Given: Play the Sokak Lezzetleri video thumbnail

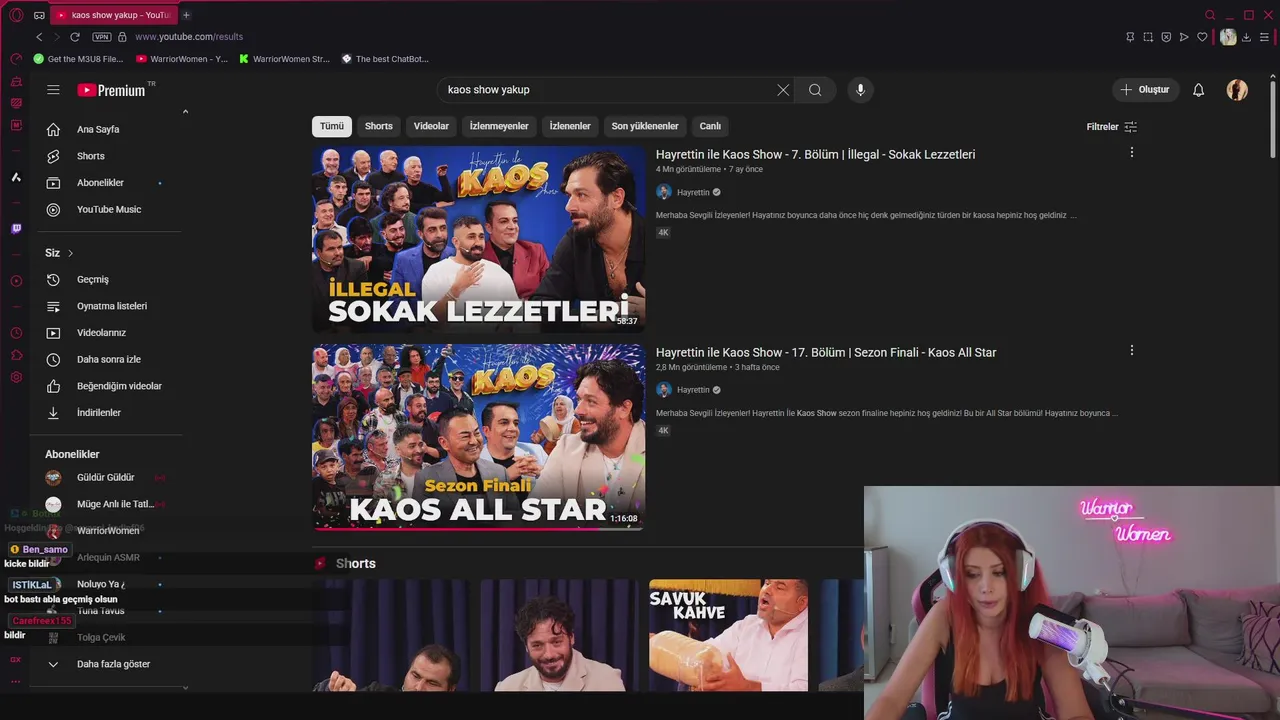Looking at the screenshot, I should (478, 239).
